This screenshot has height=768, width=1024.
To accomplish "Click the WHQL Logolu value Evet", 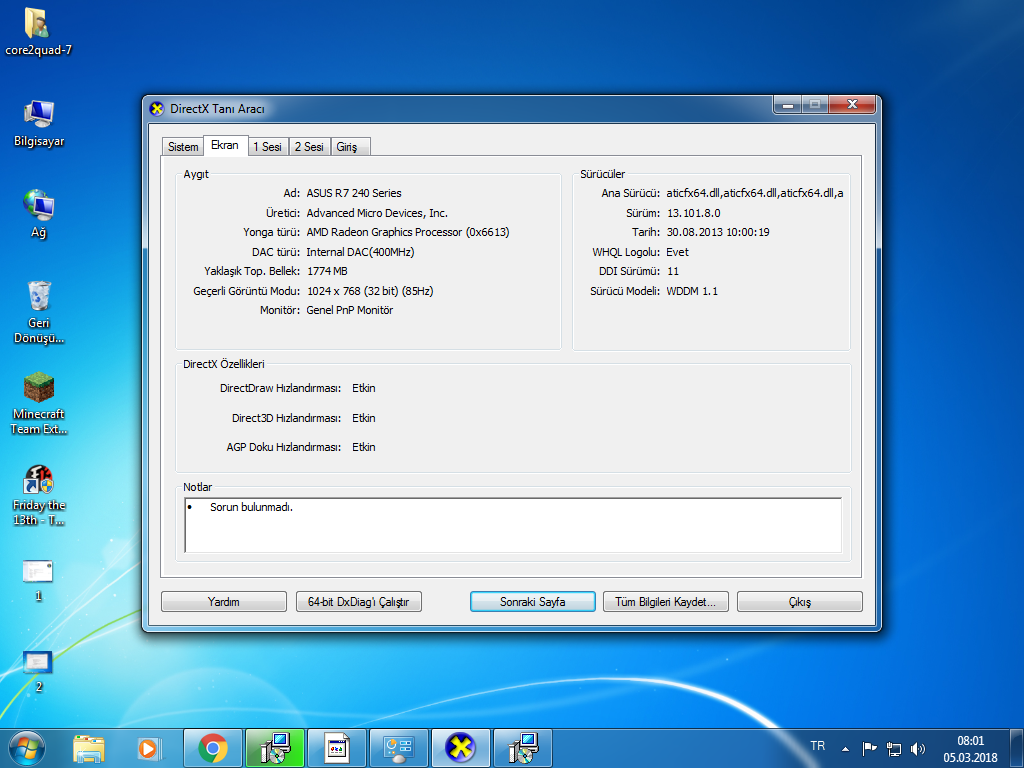I will [677, 252].
